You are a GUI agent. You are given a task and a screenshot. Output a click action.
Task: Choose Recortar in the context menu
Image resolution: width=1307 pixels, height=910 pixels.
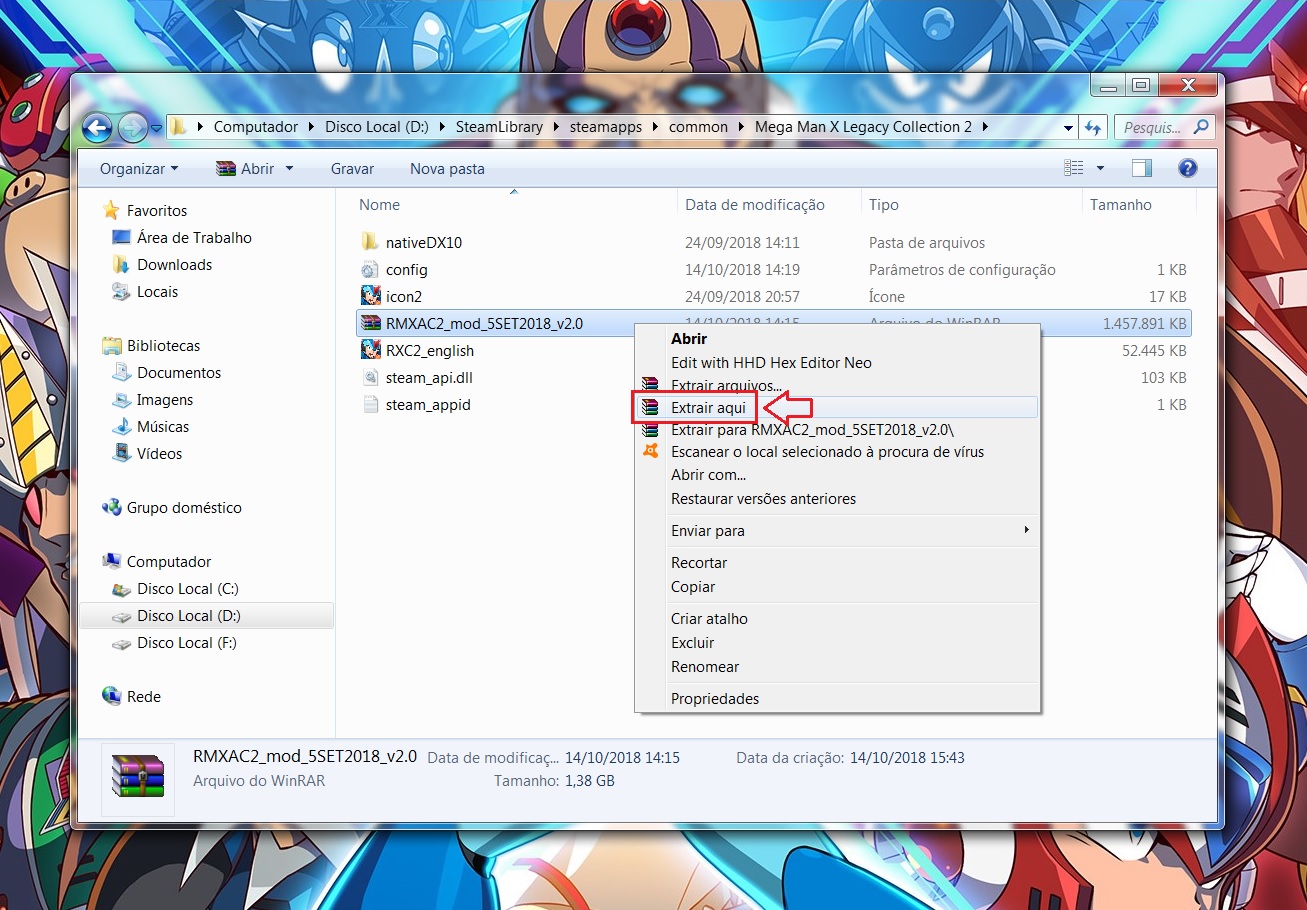click(837, 563)
